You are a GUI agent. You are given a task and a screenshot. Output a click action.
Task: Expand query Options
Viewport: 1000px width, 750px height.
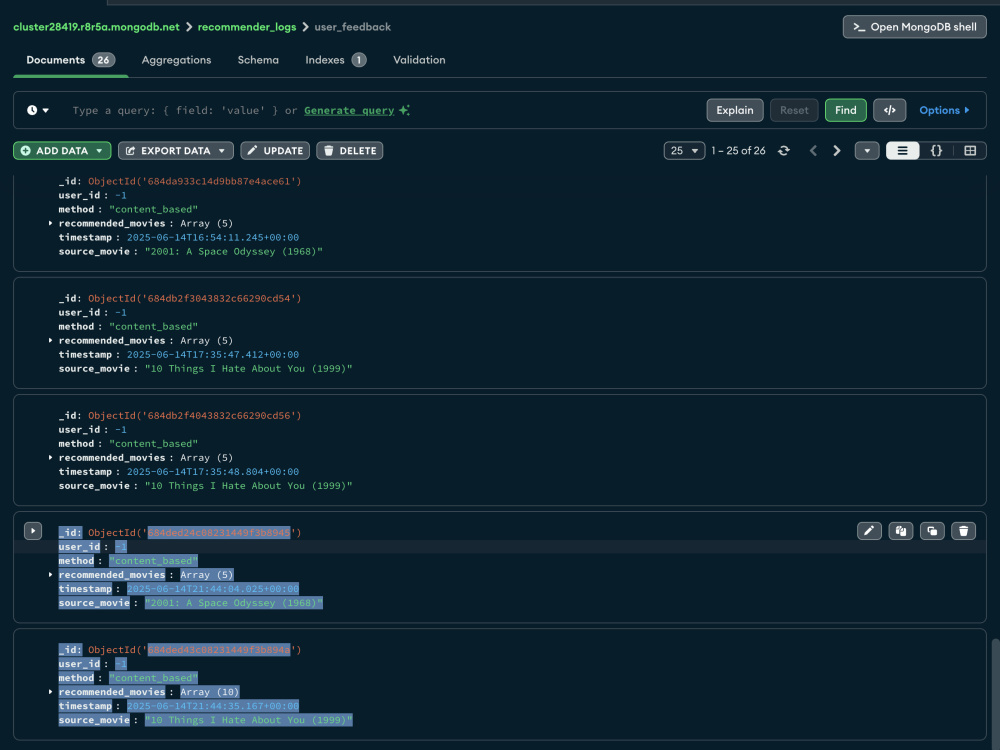click(x=945, y=110)
